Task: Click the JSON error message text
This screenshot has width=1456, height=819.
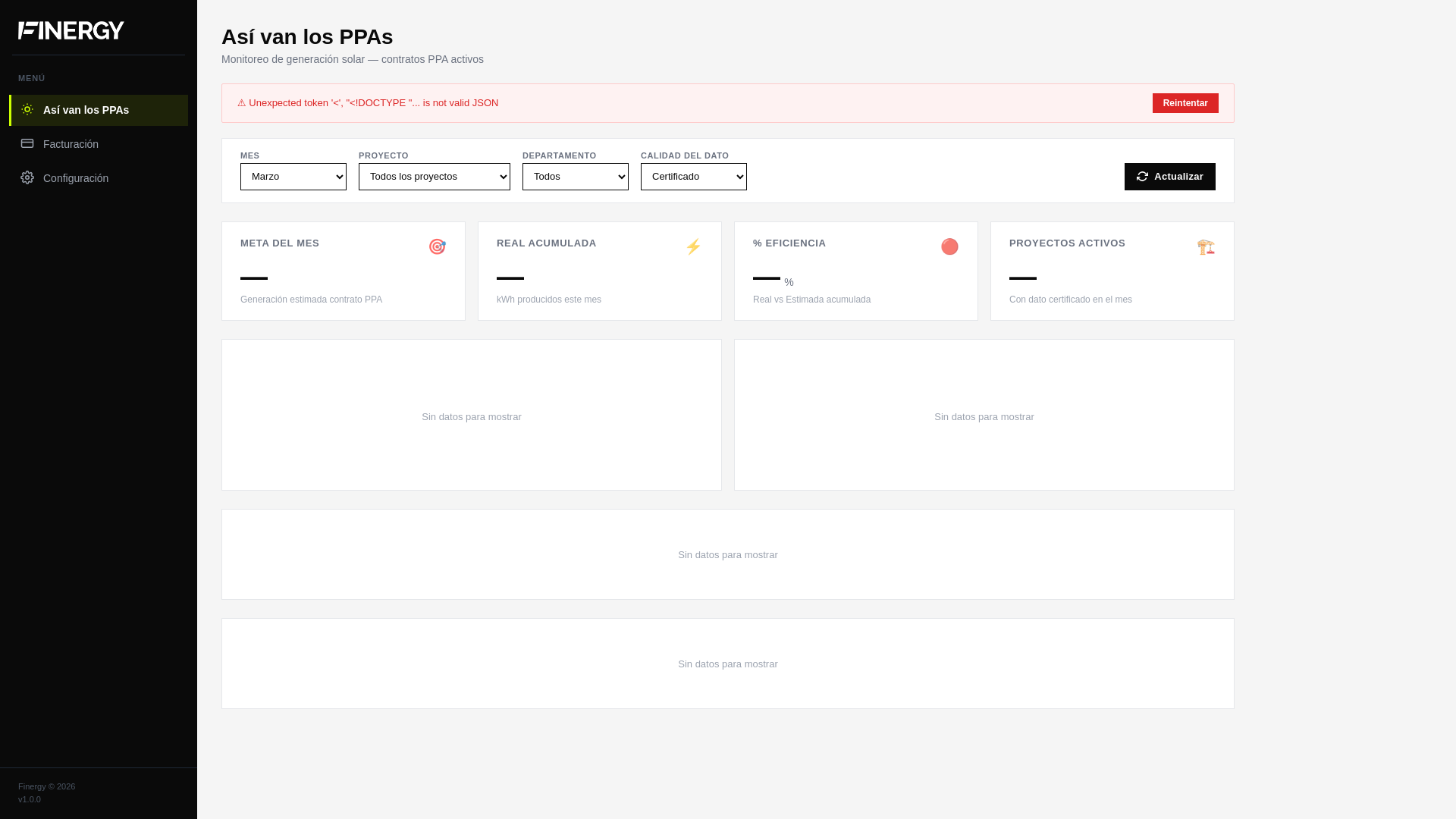Action: click(x=368, y=103)
